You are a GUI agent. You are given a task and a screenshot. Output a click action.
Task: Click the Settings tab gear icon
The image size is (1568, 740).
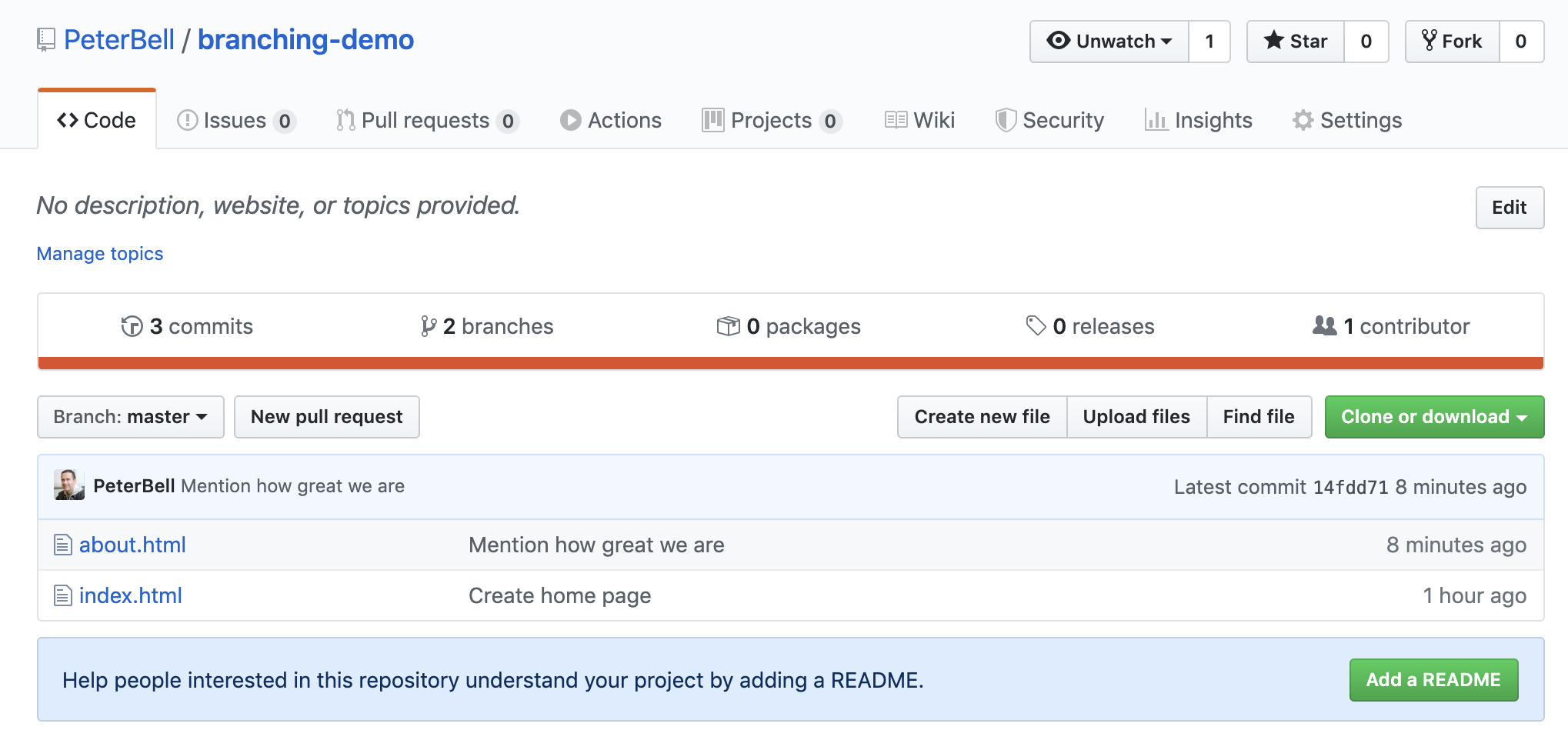pyautogui.click(x=1303, y=120)
